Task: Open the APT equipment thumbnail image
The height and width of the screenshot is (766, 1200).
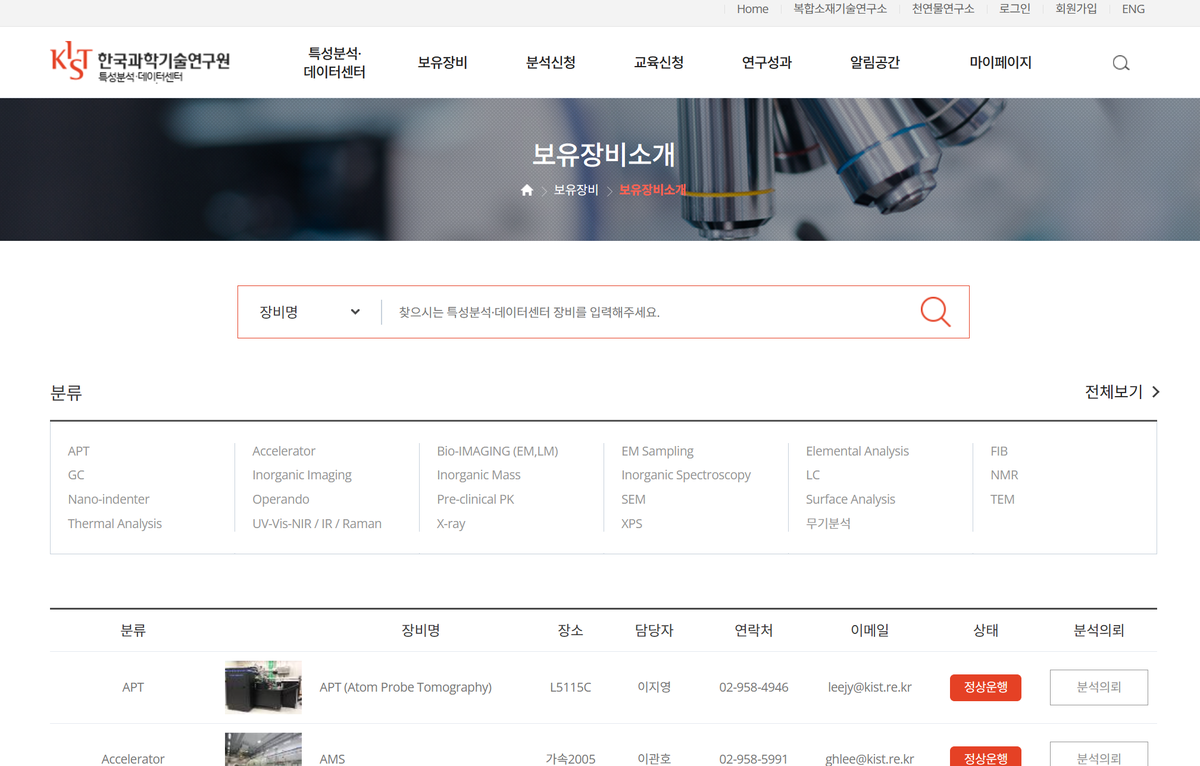Action: click(263, 687)
